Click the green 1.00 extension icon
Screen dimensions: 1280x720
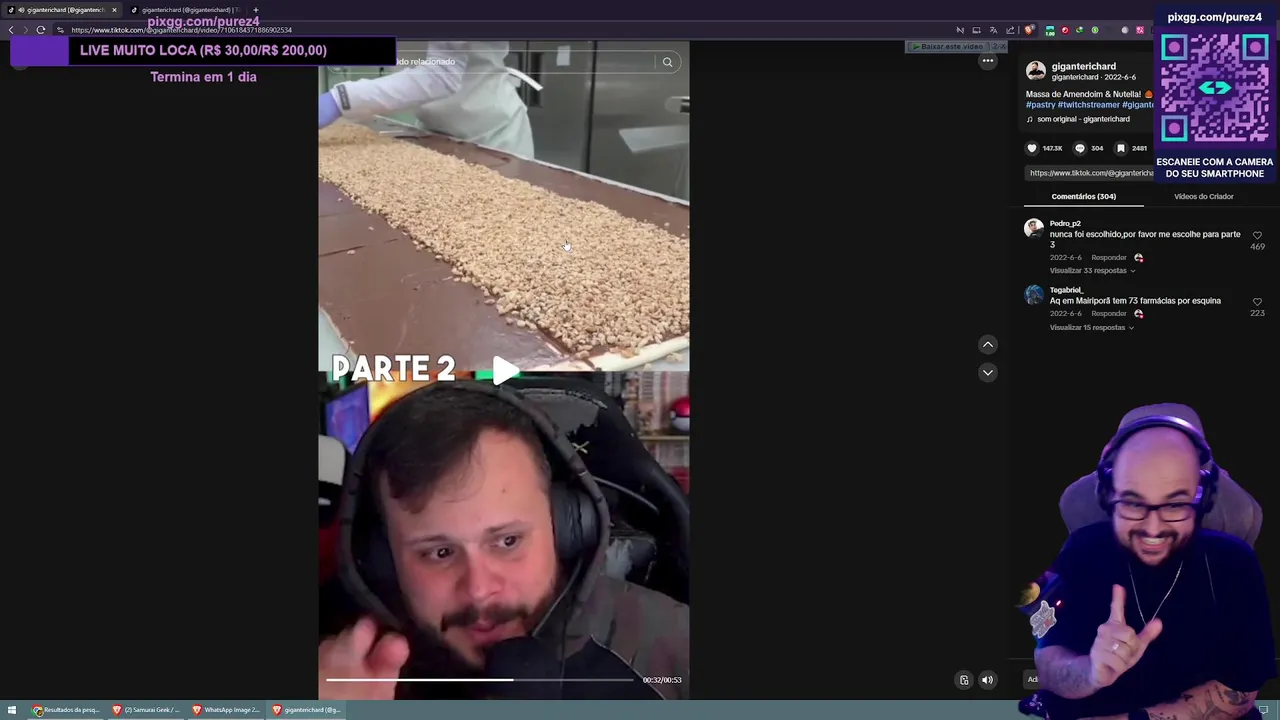[x=1049, y=30]
